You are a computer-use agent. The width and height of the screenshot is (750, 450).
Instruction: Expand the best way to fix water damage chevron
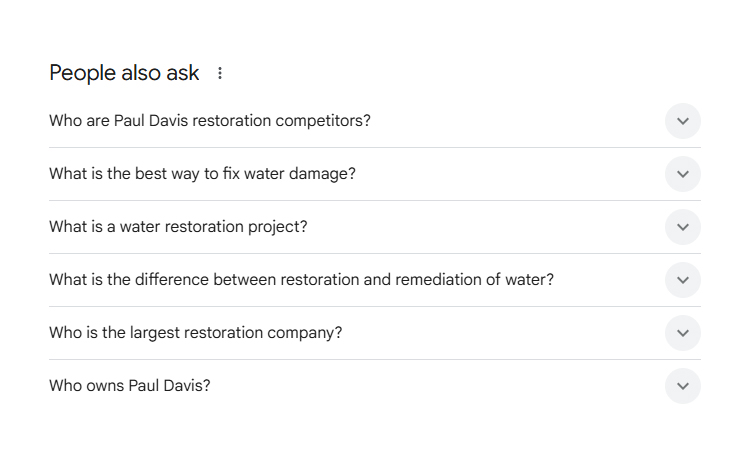[x=683, y=174]
